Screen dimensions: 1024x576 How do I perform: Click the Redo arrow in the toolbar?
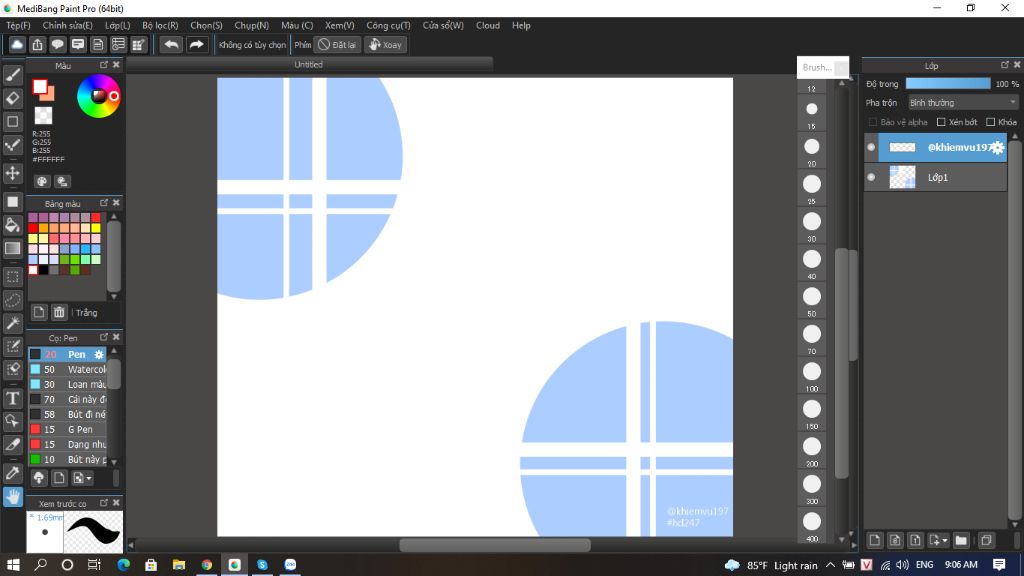(x=196, y=44)
